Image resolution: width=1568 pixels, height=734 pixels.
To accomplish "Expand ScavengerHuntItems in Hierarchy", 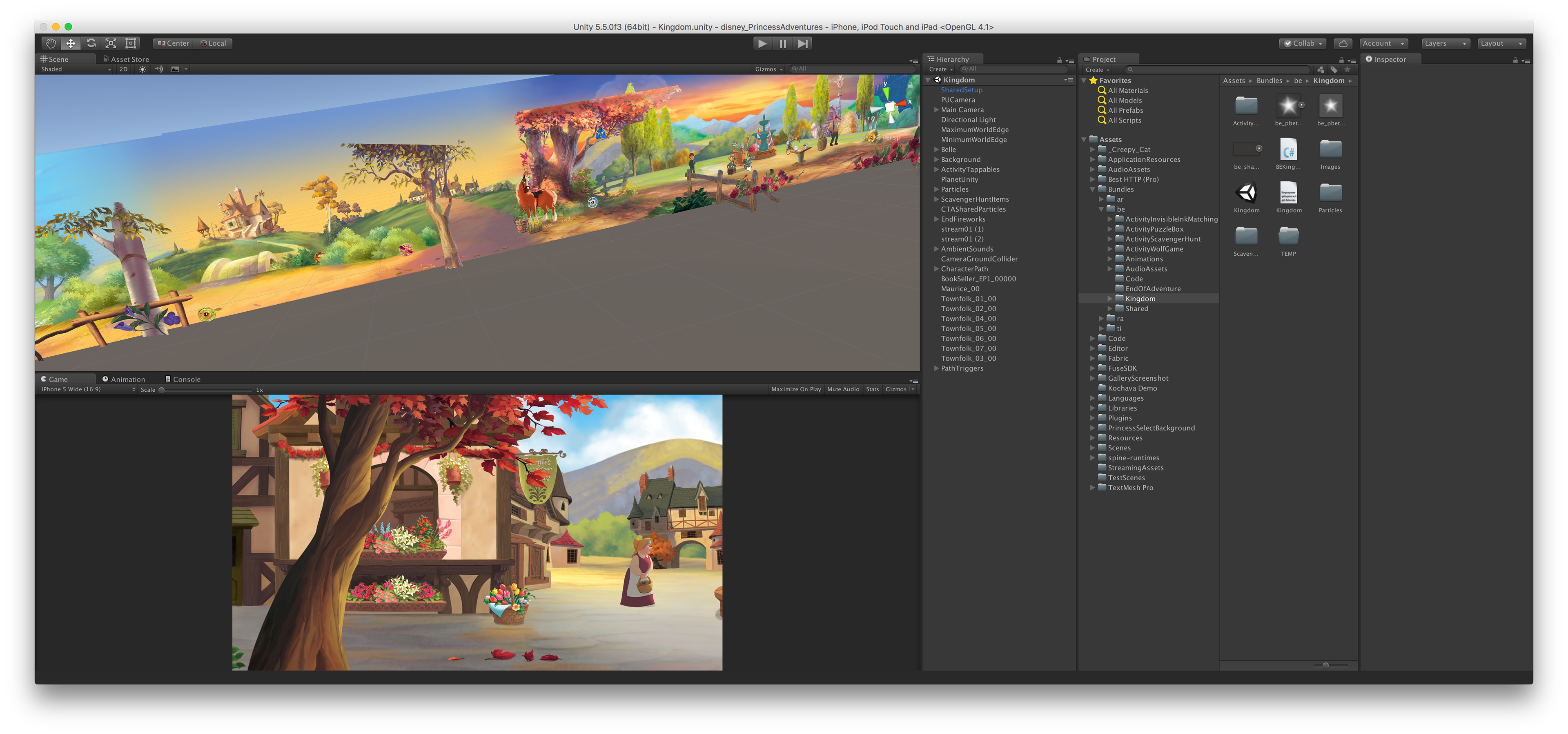I will [x=936, y=199].
